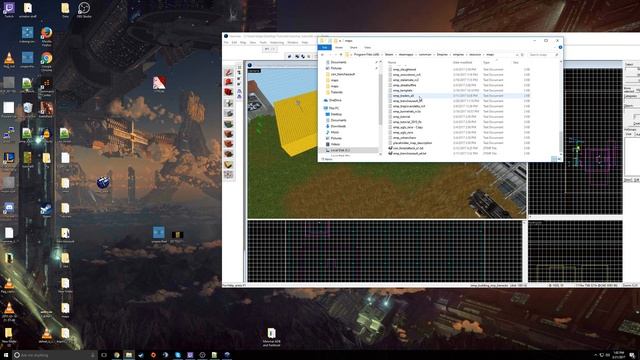The height and width of the screenshot is (360, 640).
Task: Click Program Files (x86) in breadcrumb
Action: [x=366, y=55]
